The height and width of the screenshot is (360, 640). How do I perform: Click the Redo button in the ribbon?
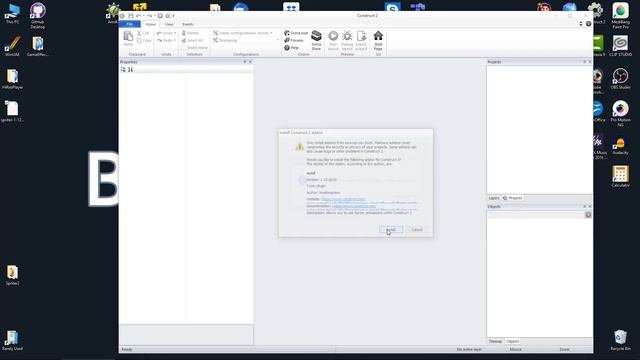point(165,40)
